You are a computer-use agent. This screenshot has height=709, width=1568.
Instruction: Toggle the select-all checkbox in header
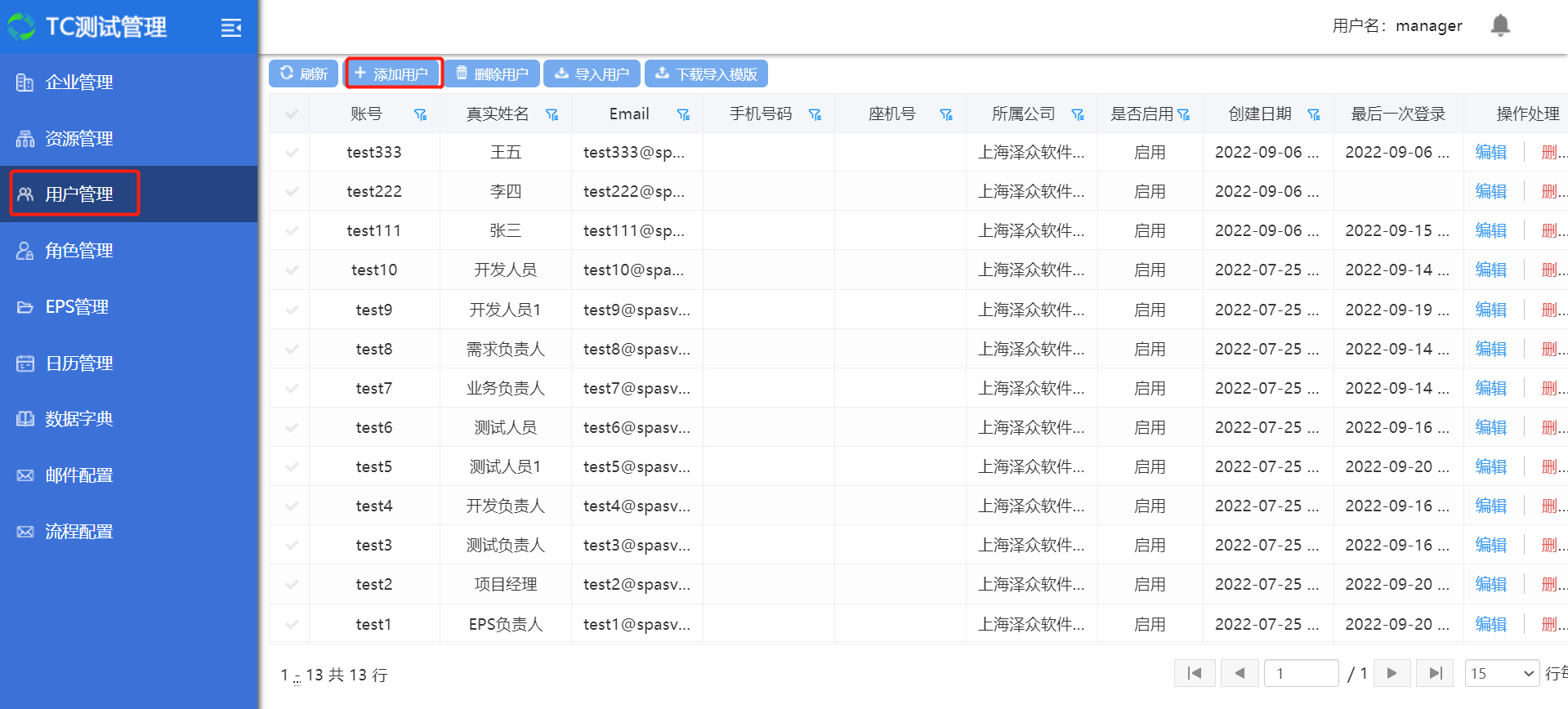(292, 114)
